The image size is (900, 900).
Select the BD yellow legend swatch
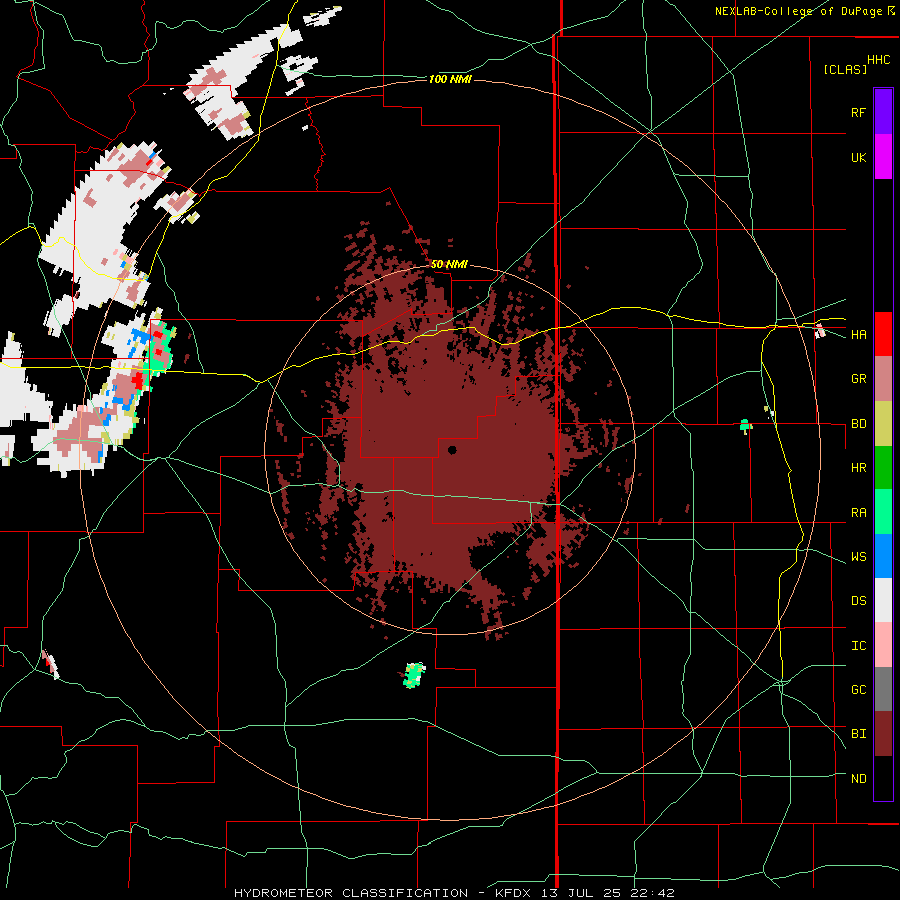coord(883,423)
